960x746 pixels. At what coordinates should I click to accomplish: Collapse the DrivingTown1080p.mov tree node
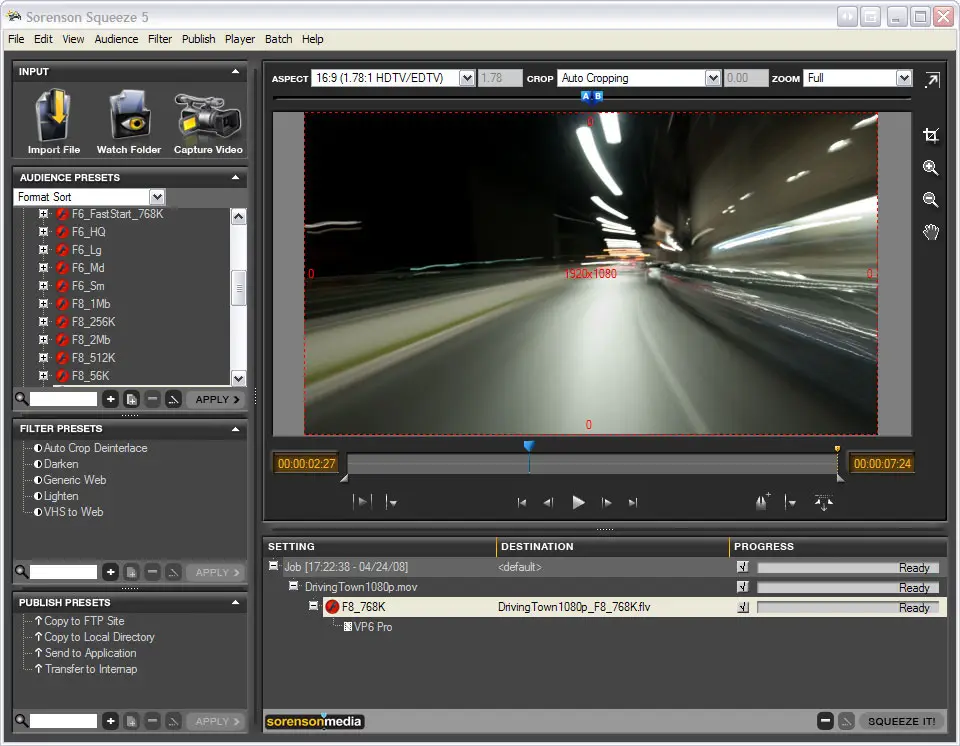[x=293, y=586]
